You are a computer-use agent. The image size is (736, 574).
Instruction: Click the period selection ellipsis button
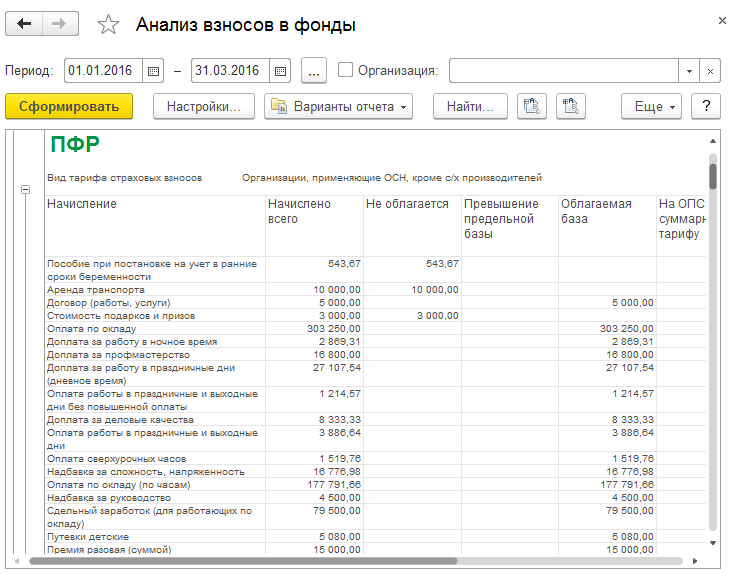314,71
